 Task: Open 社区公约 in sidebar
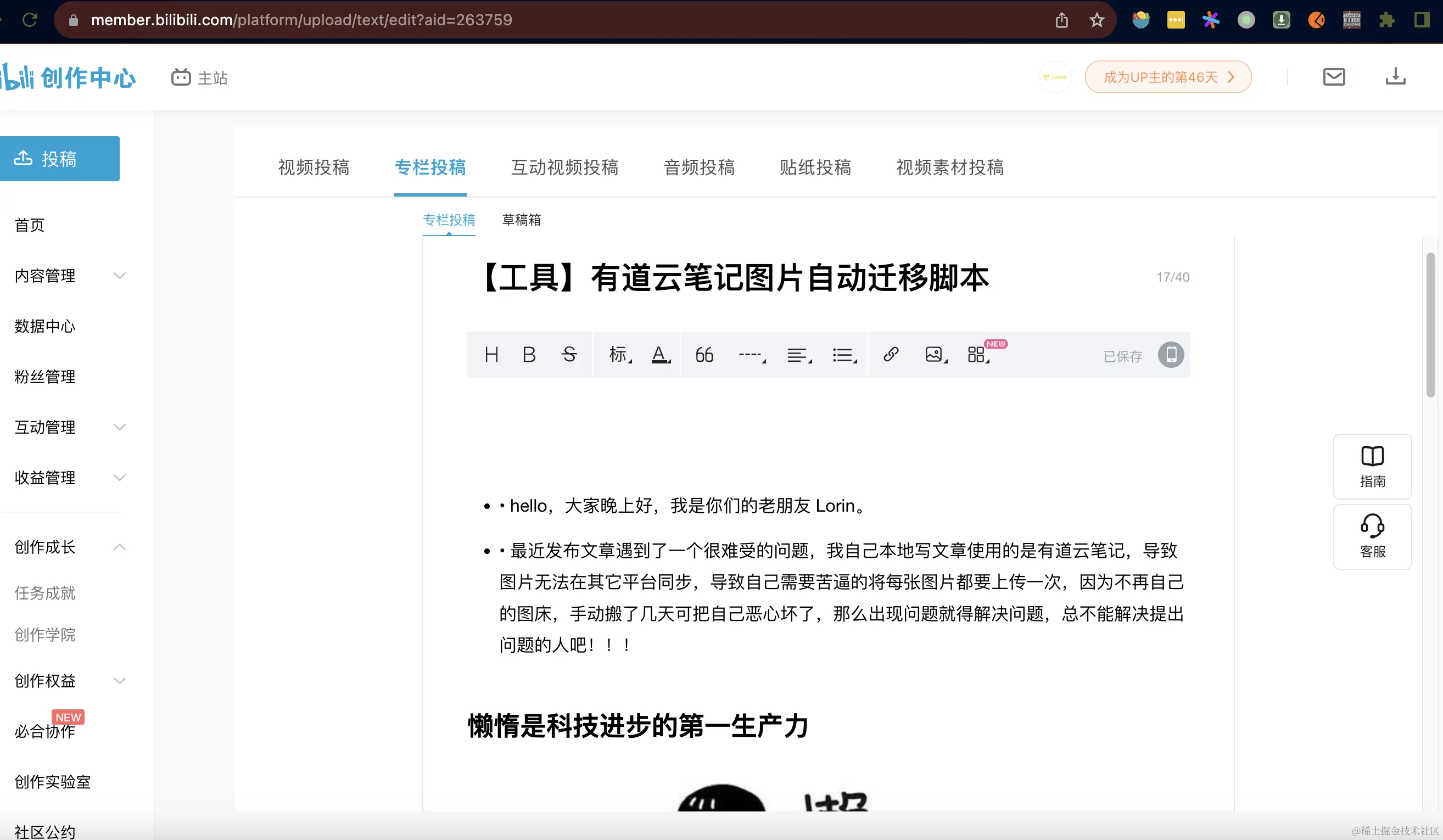[x=44, y=831]
